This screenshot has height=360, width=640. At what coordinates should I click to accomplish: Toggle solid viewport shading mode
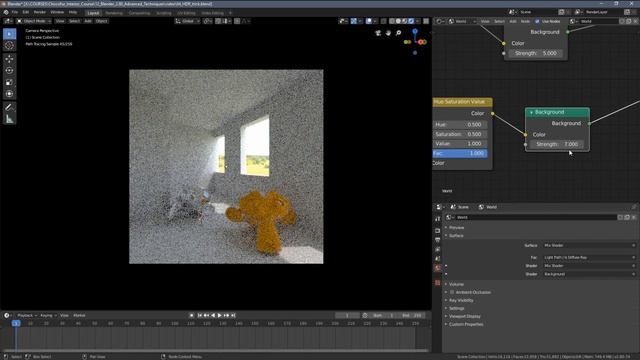[x=398, y=21]
